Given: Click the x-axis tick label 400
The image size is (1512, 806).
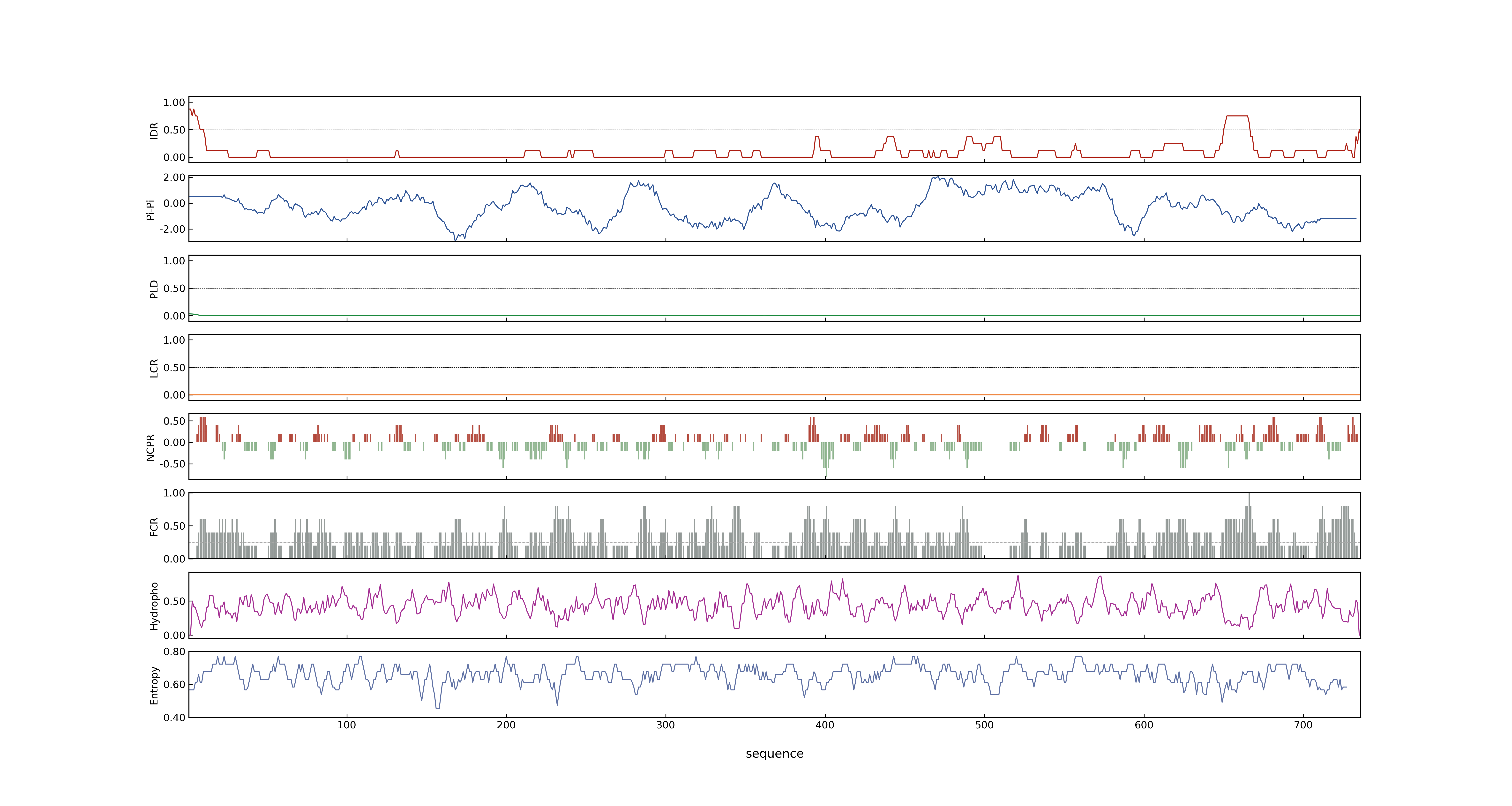Looking at the screenshot, I should pyautogui.click(x=825, y=725).
